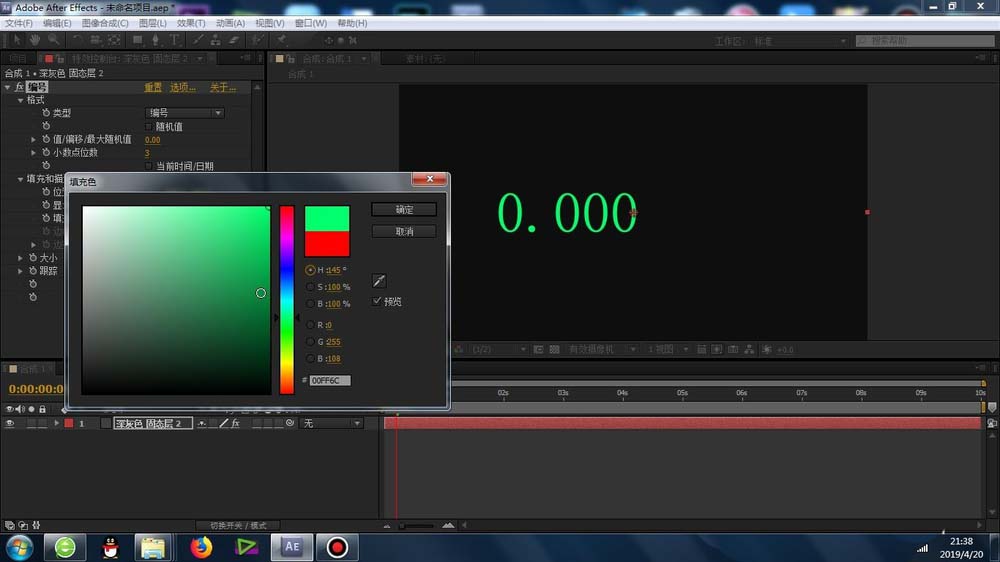This screenshot has height=562, width=1000.
Task: Select the Zoom tool in the toolbar
Action: click(54, 40)
